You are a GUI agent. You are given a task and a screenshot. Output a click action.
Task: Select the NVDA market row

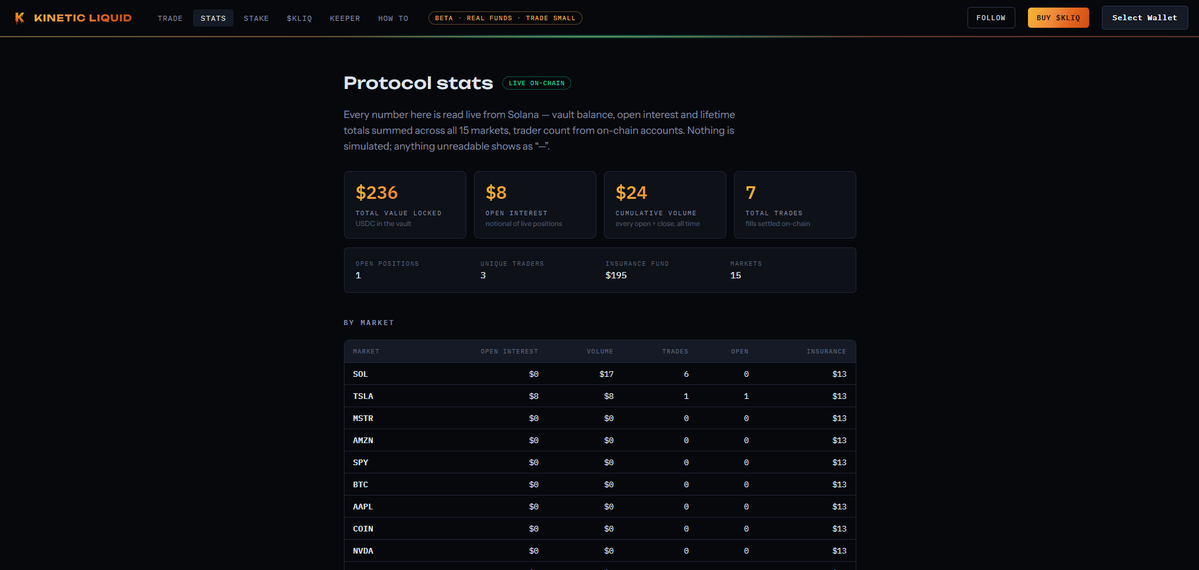click(x=600, y=551)
